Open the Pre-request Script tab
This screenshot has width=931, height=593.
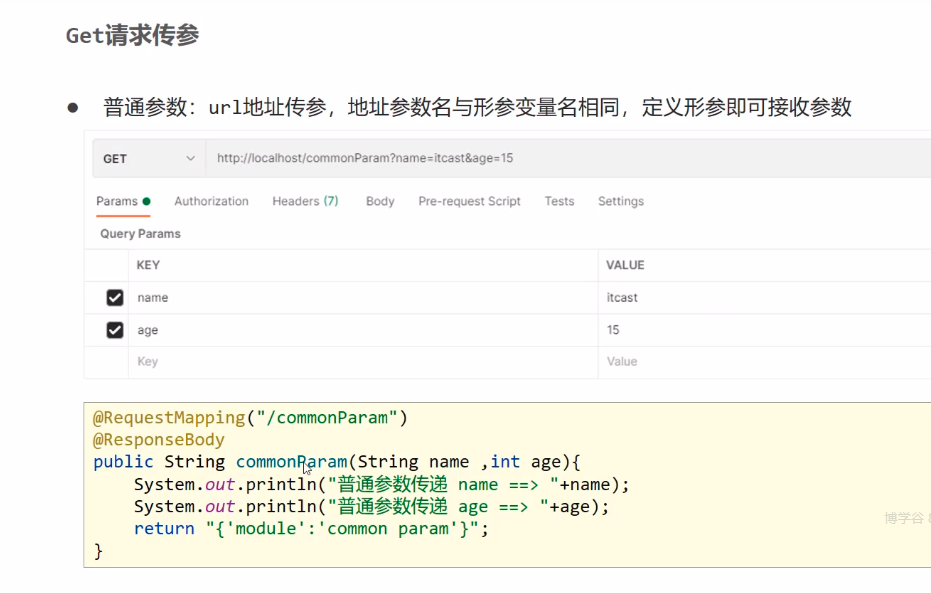[469, 201]
